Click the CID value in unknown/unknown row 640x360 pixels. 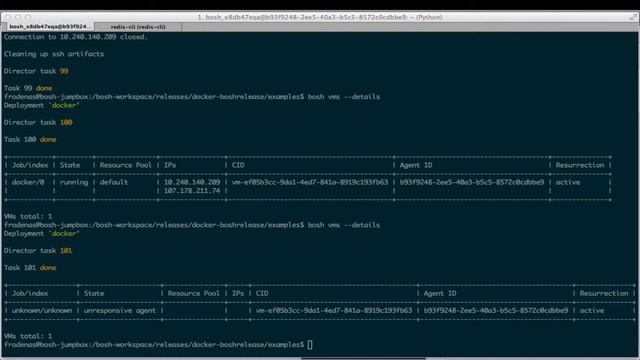tap(334, 310)
